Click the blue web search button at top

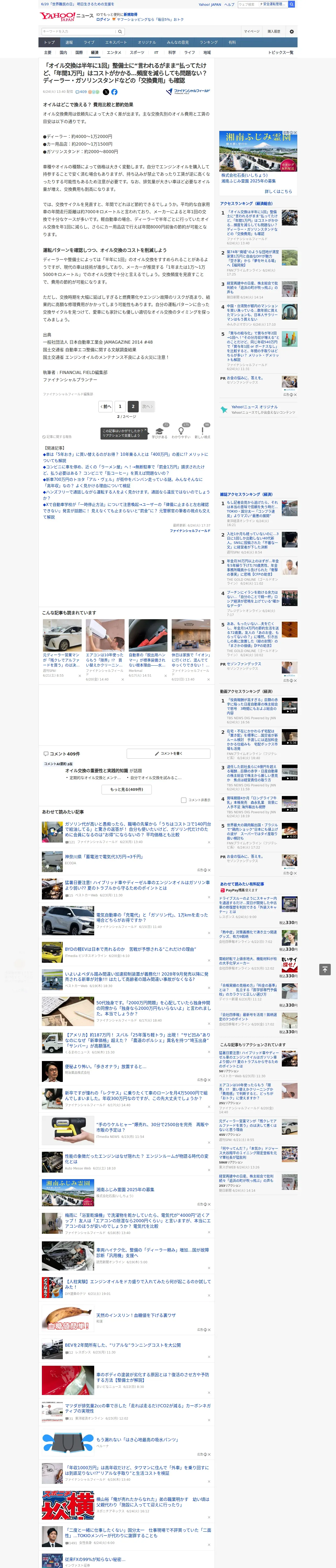click(292, 4)
